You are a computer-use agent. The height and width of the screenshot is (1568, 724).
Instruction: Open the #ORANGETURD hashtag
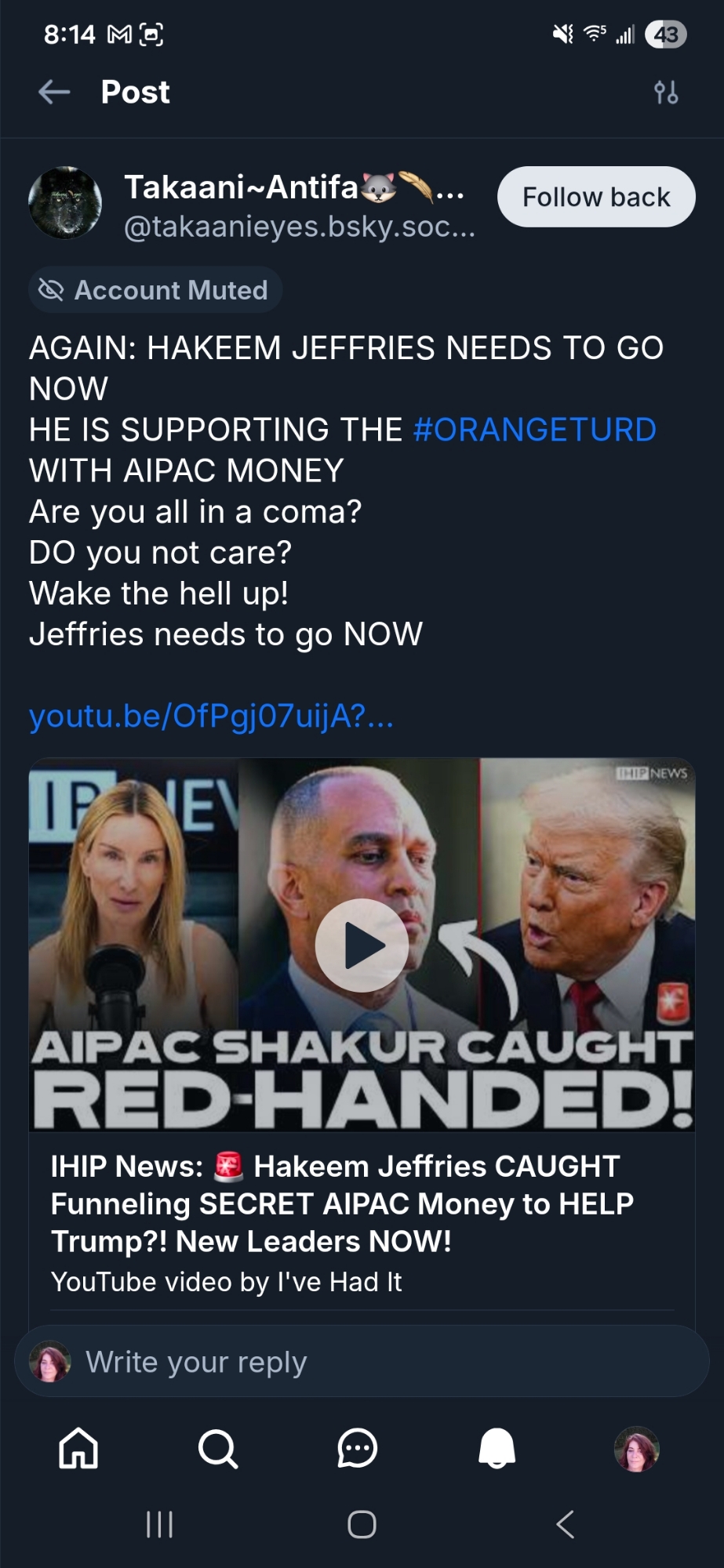pos(534,430)
